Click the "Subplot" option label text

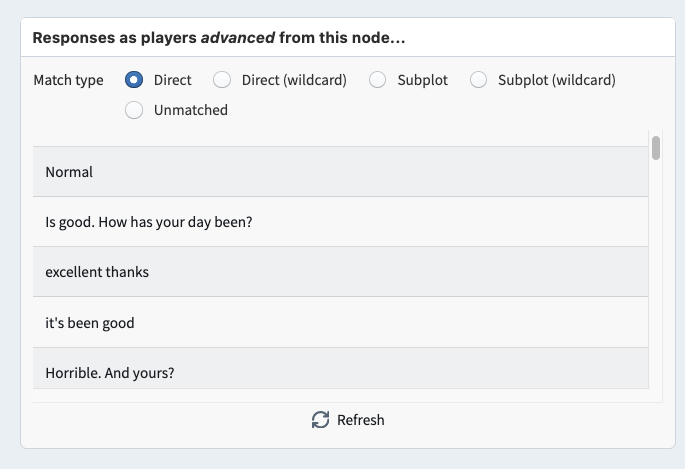pyautogui.click(x=422, y=80)
